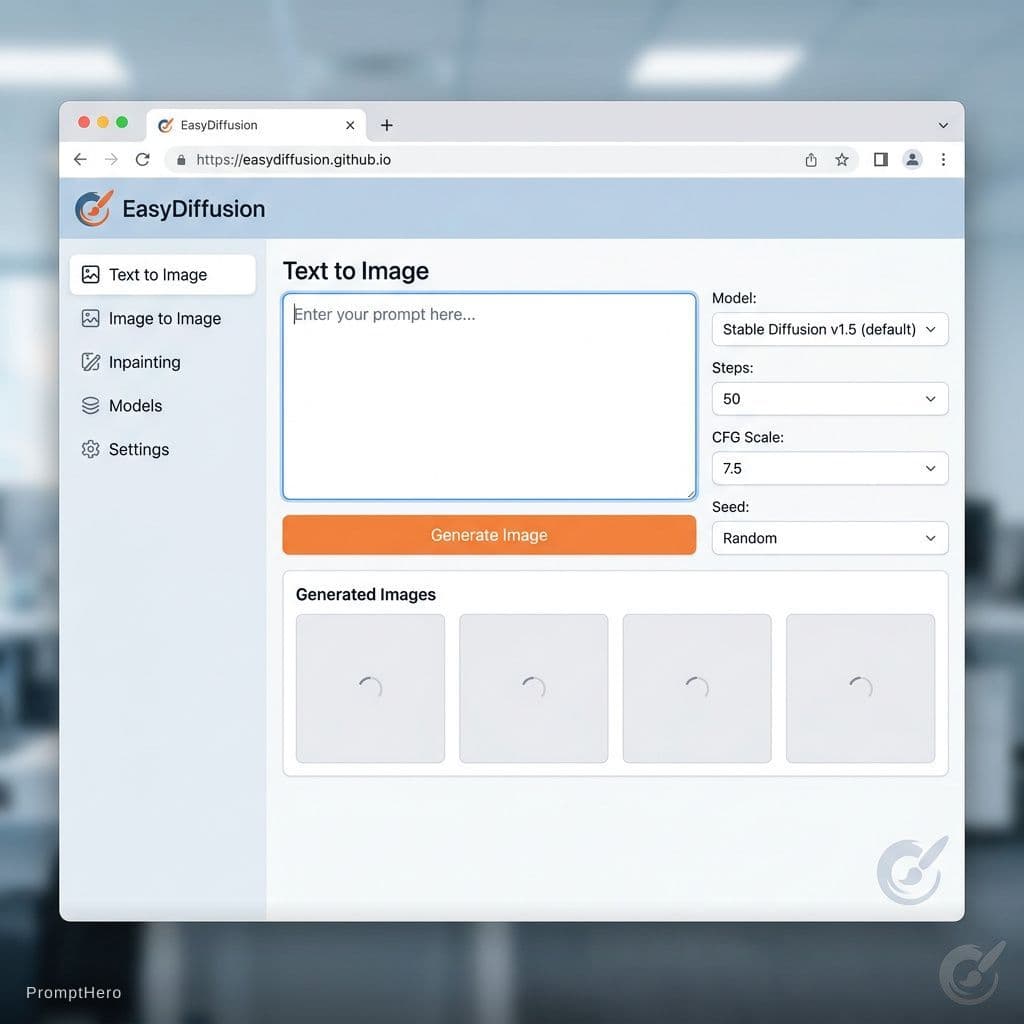Click the first generated image placeholder
Screen dimensions: 1024x1024
(370, 688)
